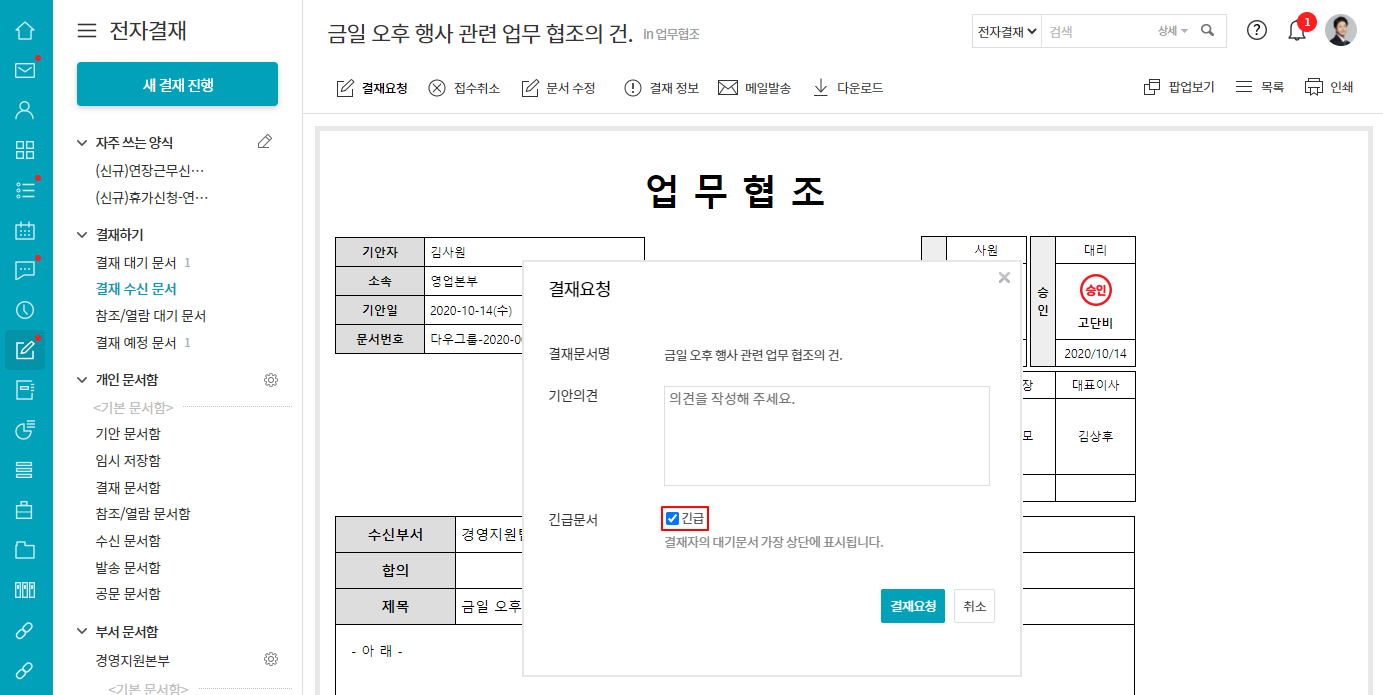The image size is (1383, 695).
Task: Click the teal 결재요청 submit button
Action: coord(912,606)
